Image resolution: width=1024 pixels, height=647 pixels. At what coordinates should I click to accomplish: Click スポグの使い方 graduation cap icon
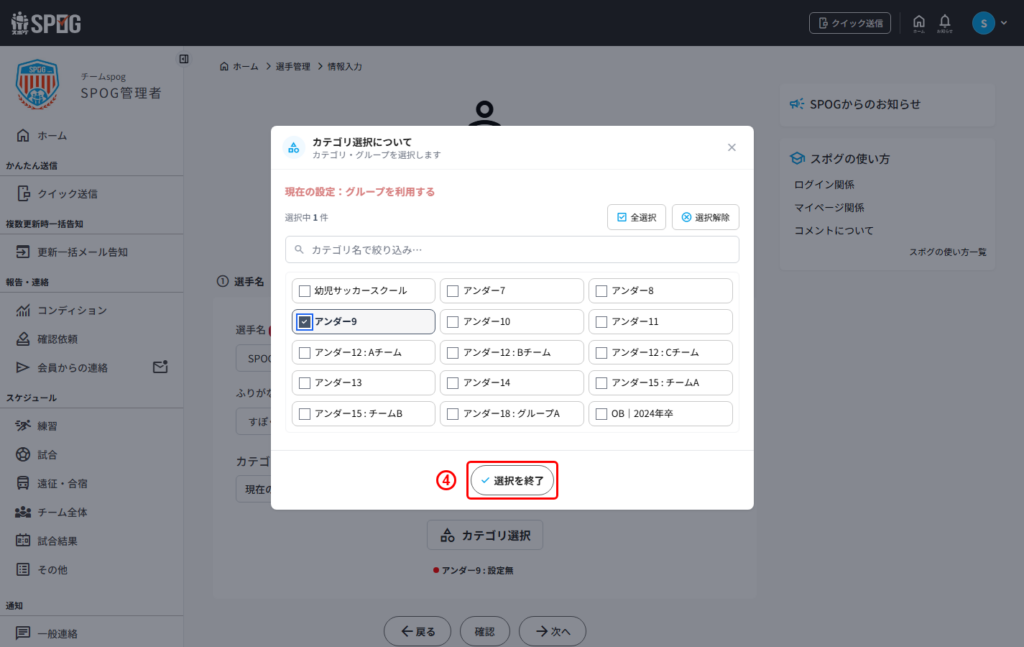tap(797, 158)
